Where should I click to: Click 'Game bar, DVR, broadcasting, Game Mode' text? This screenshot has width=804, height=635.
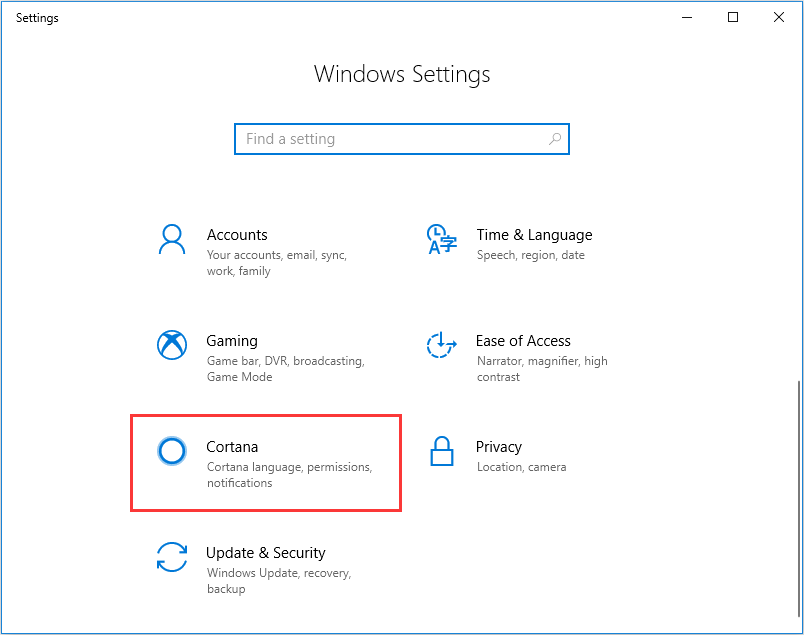pos(286,369)
